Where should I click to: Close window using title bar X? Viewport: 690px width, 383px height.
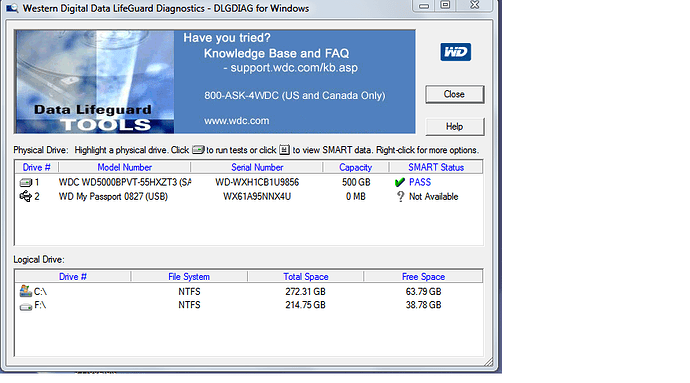pyautogui.click(x=474, y=5)
